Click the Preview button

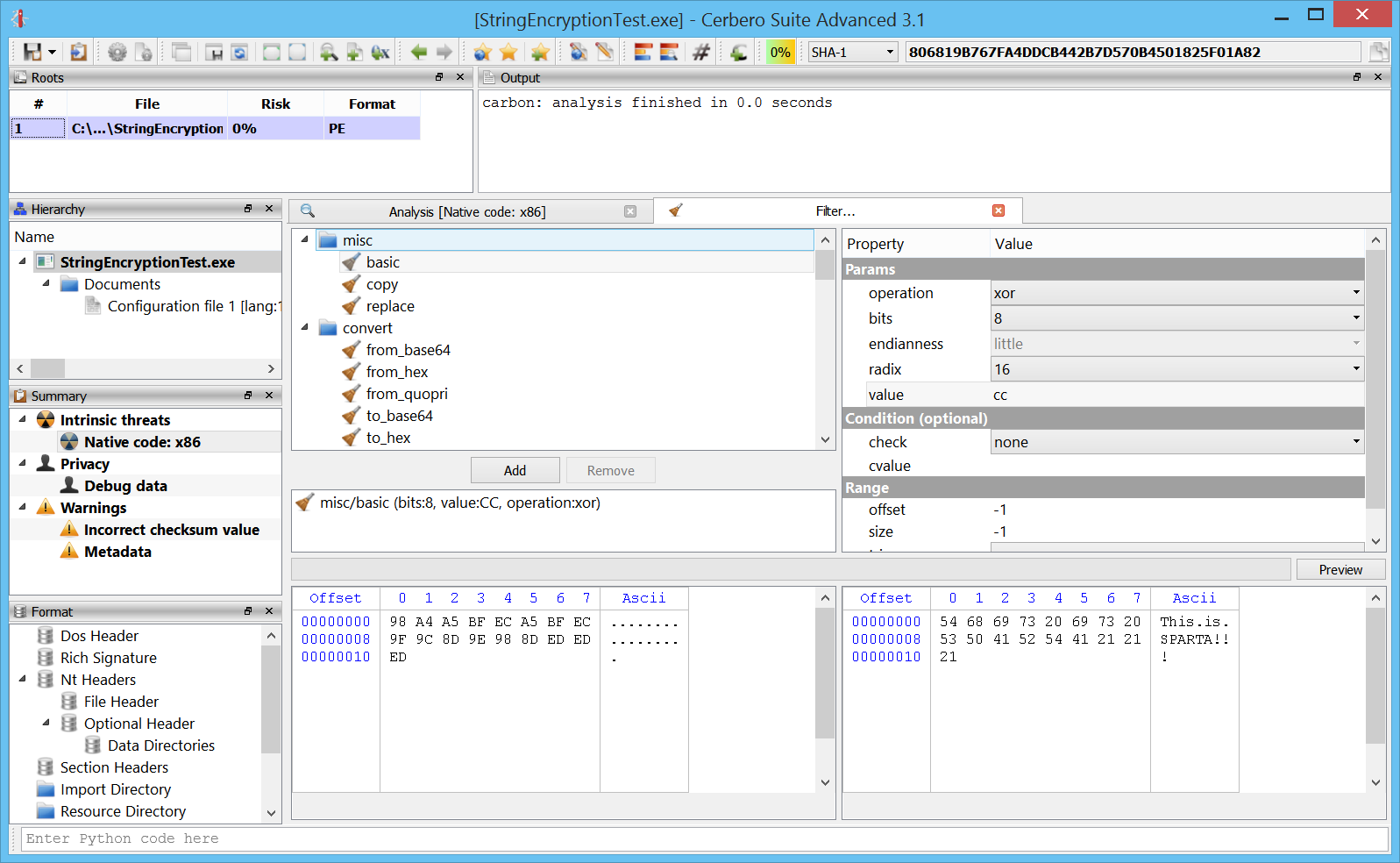click(x=1340, y=569)
